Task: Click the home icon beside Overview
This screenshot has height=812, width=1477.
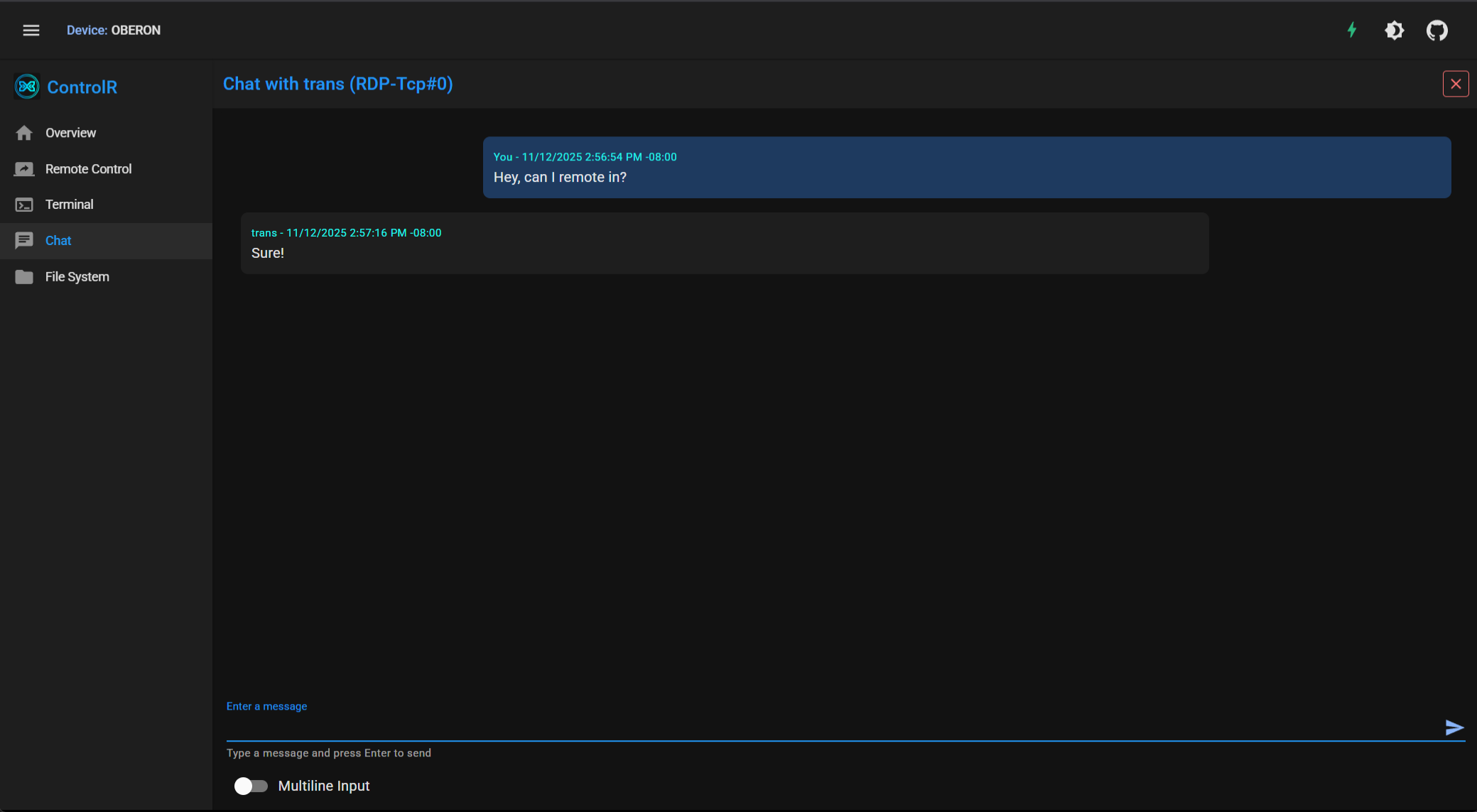Action: (x=24, y=133)
